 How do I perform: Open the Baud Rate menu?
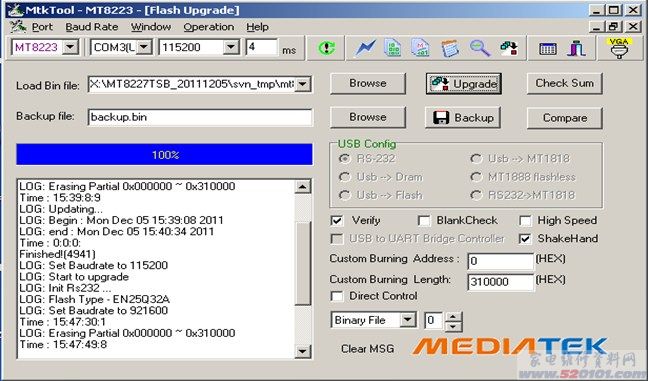pyautogui.click(x=92, y=27)
